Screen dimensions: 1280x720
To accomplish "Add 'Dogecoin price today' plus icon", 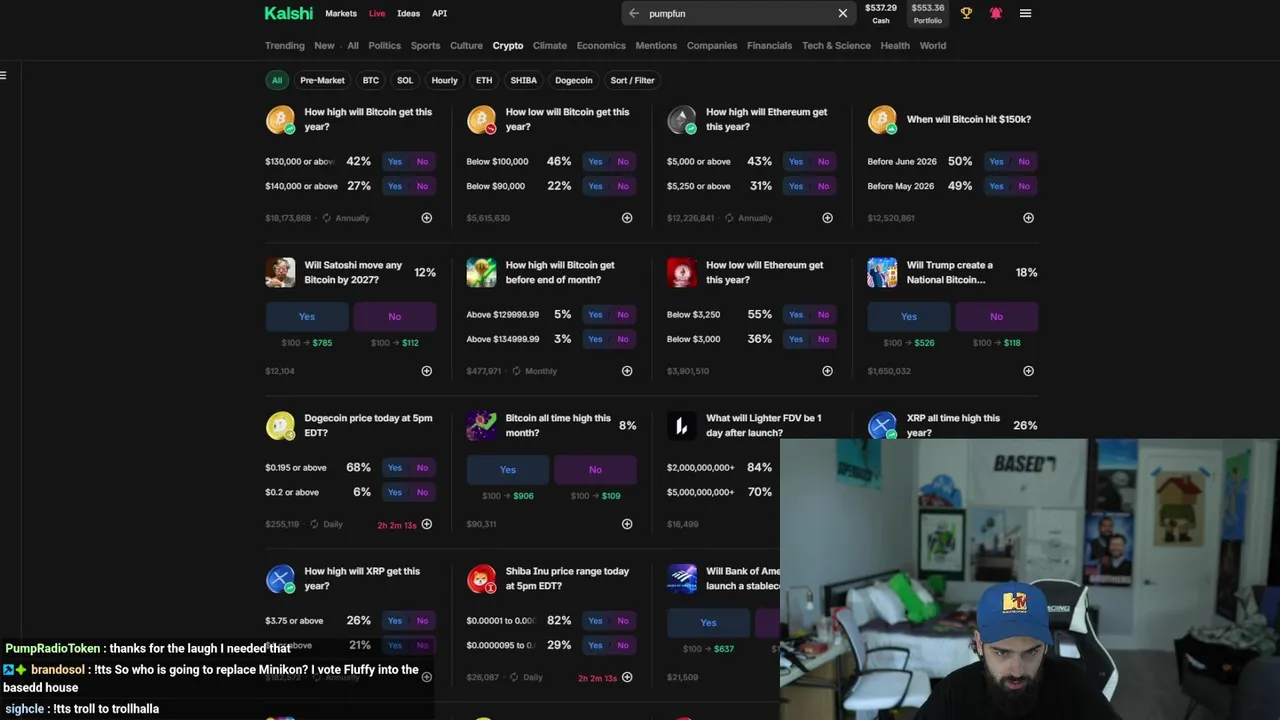I will 427,524.
